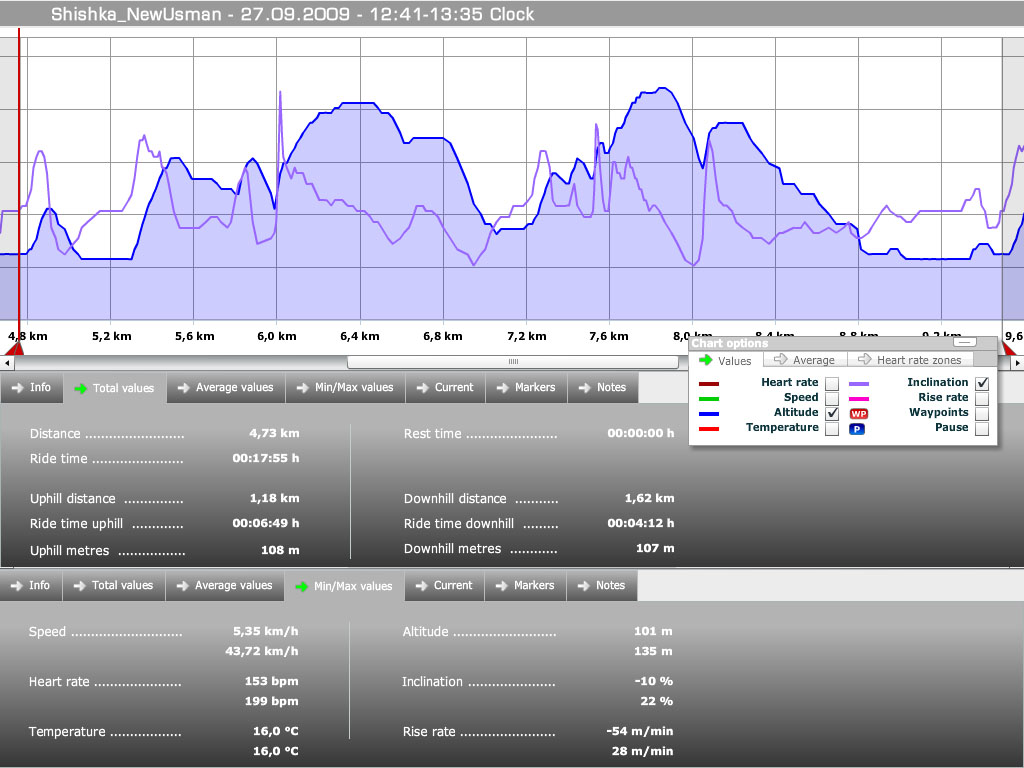
Task: Enable the Heart rate checkbox
Action: 832,383
